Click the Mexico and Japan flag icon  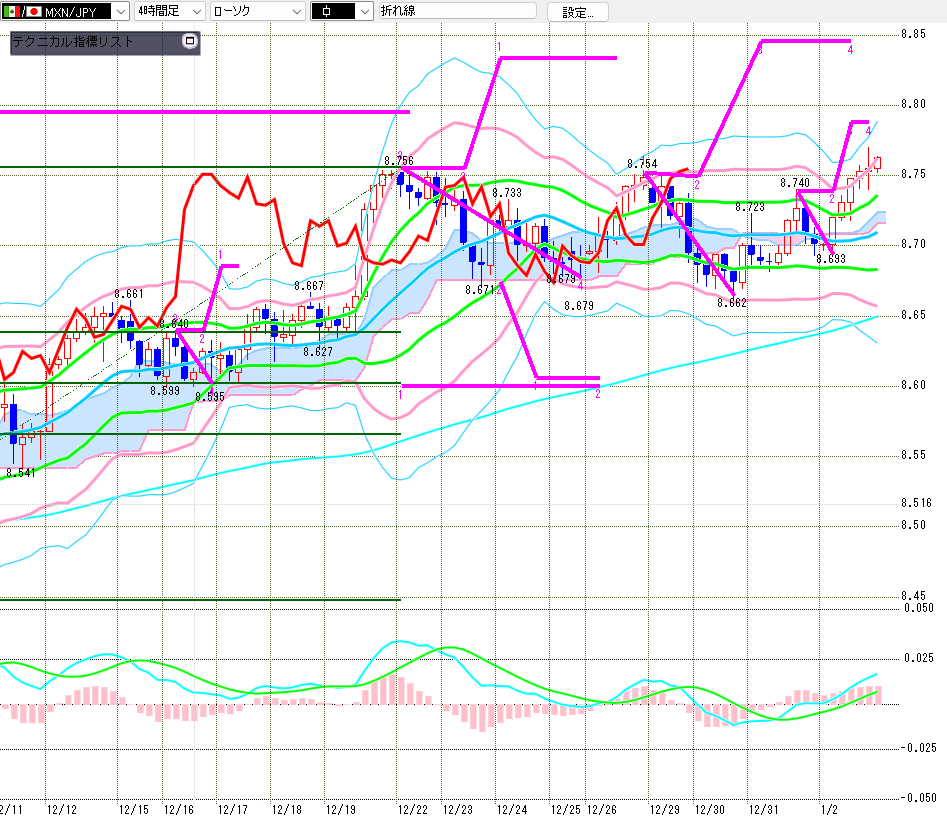pos(22,12)
